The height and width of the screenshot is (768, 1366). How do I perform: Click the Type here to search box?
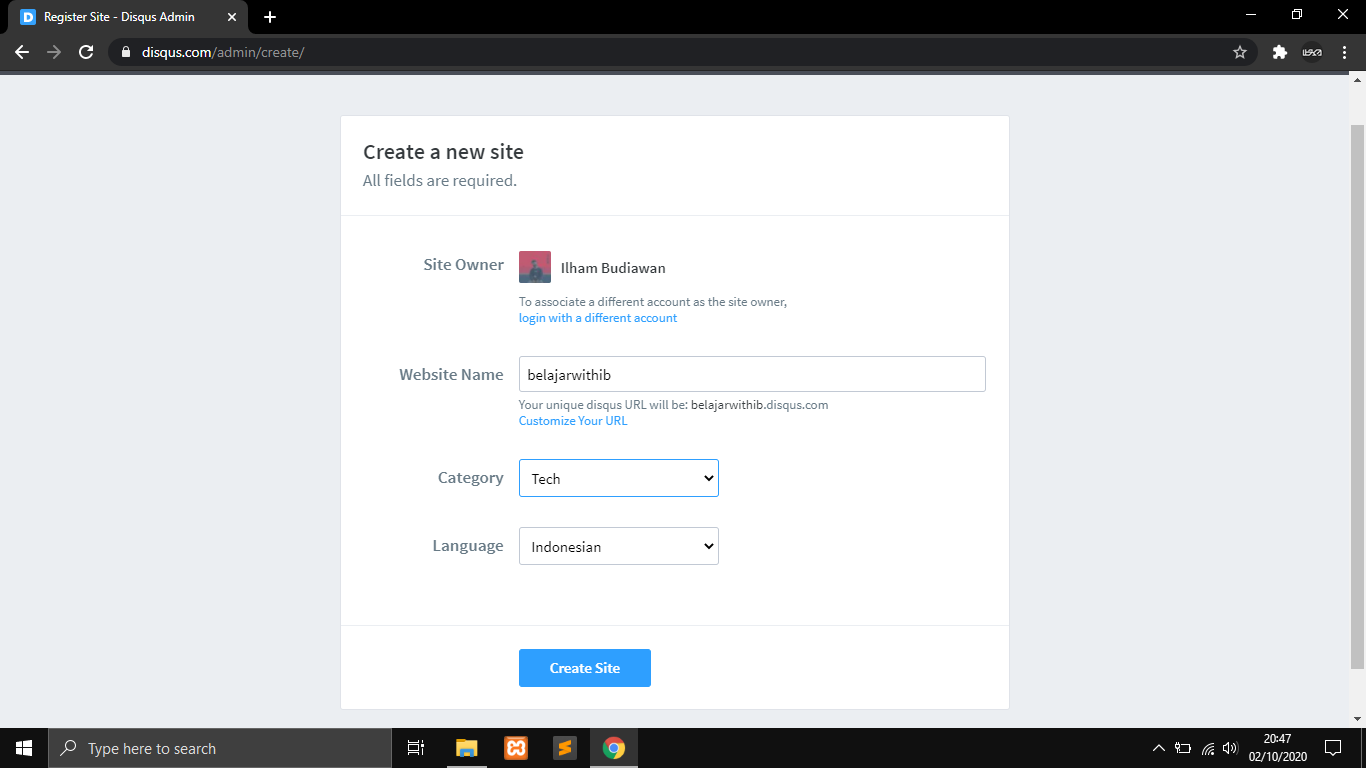[x=220, y=748]
